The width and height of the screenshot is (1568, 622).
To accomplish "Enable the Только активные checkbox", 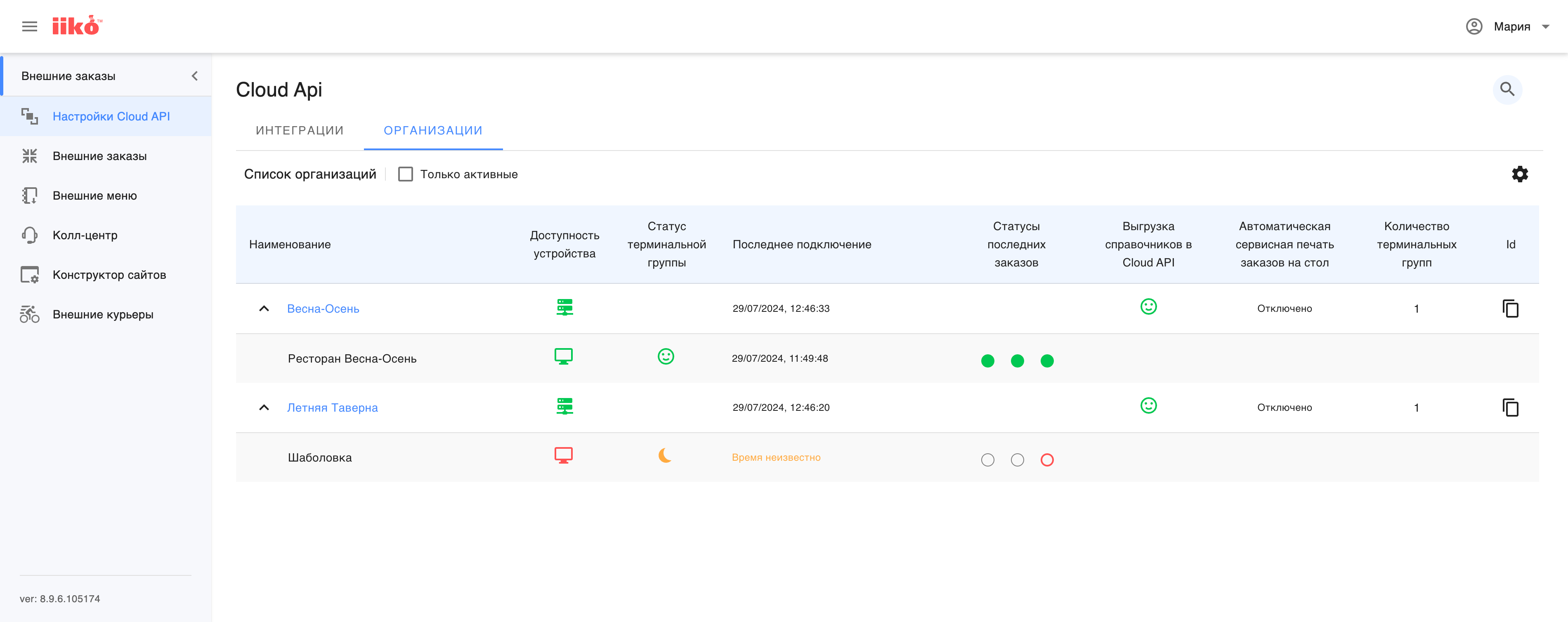I will click(405, 174).
